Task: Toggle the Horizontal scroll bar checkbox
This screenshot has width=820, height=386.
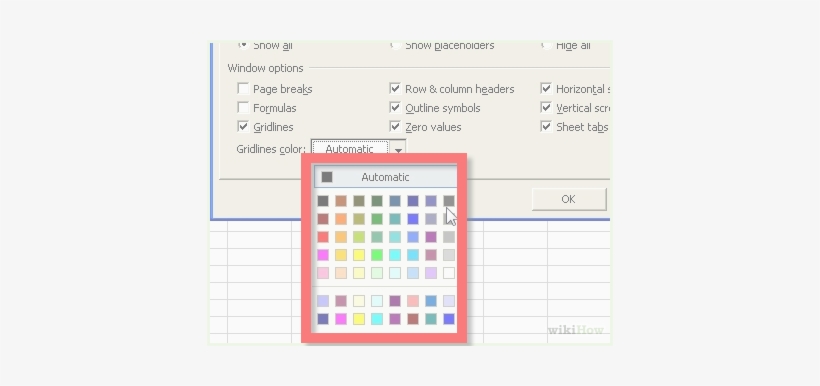Action: (x=546, y=88)
